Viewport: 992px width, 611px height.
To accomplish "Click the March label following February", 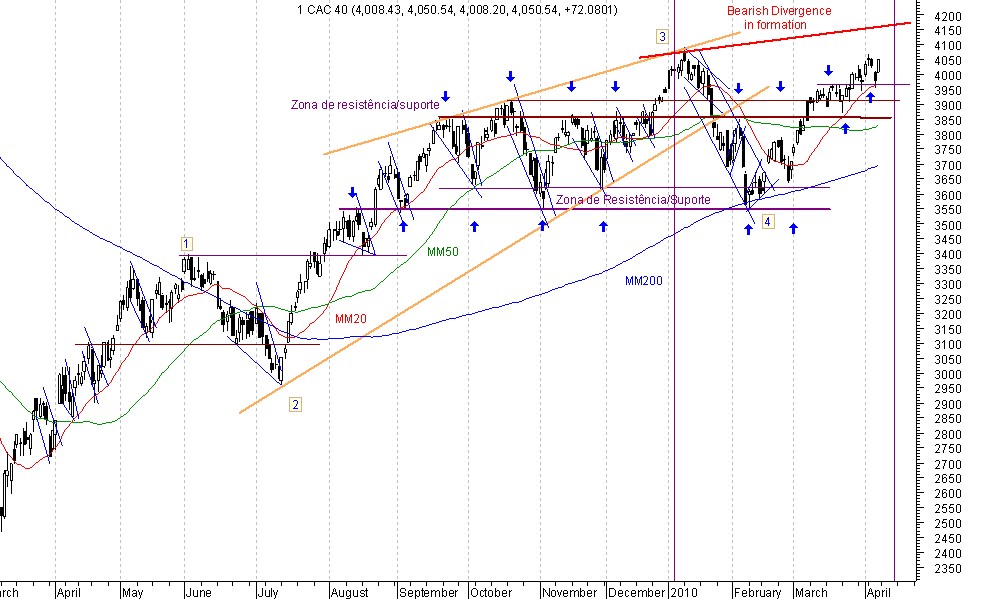I will pyautogui.click(x=811, y=593).
